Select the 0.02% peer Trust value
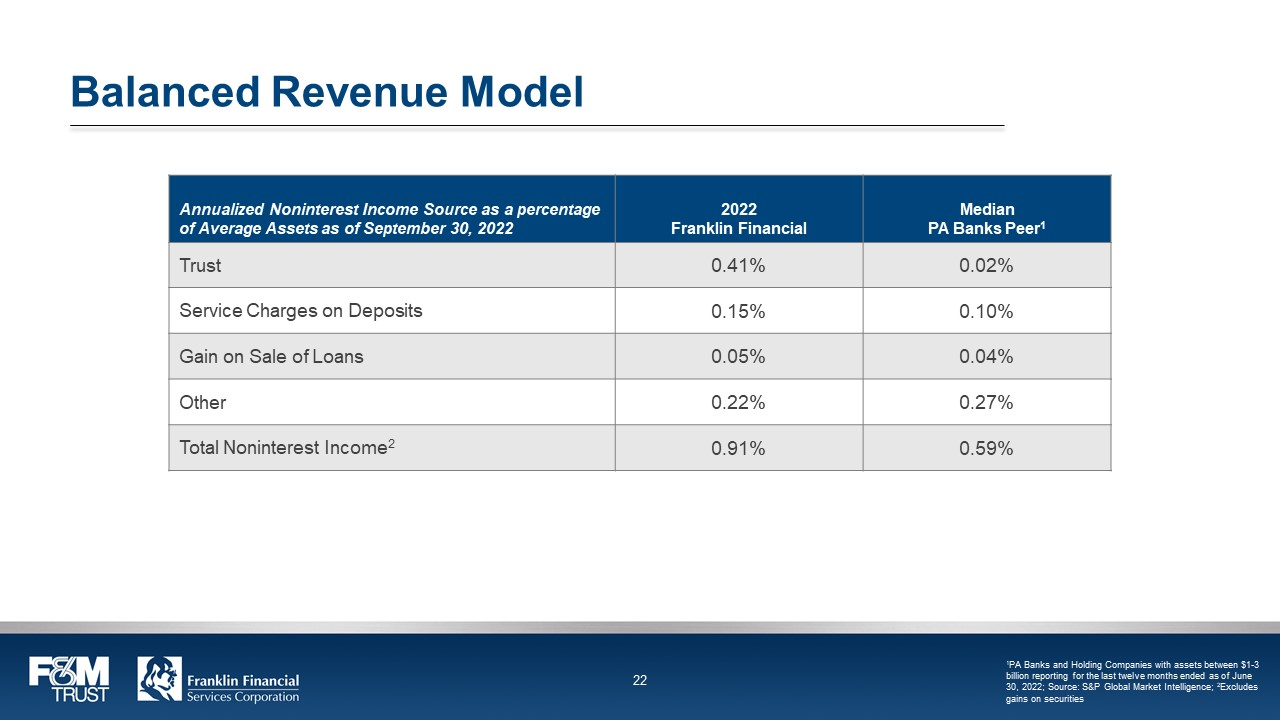The height and width of the screenshot is (720, 1280). click(986, 266)
